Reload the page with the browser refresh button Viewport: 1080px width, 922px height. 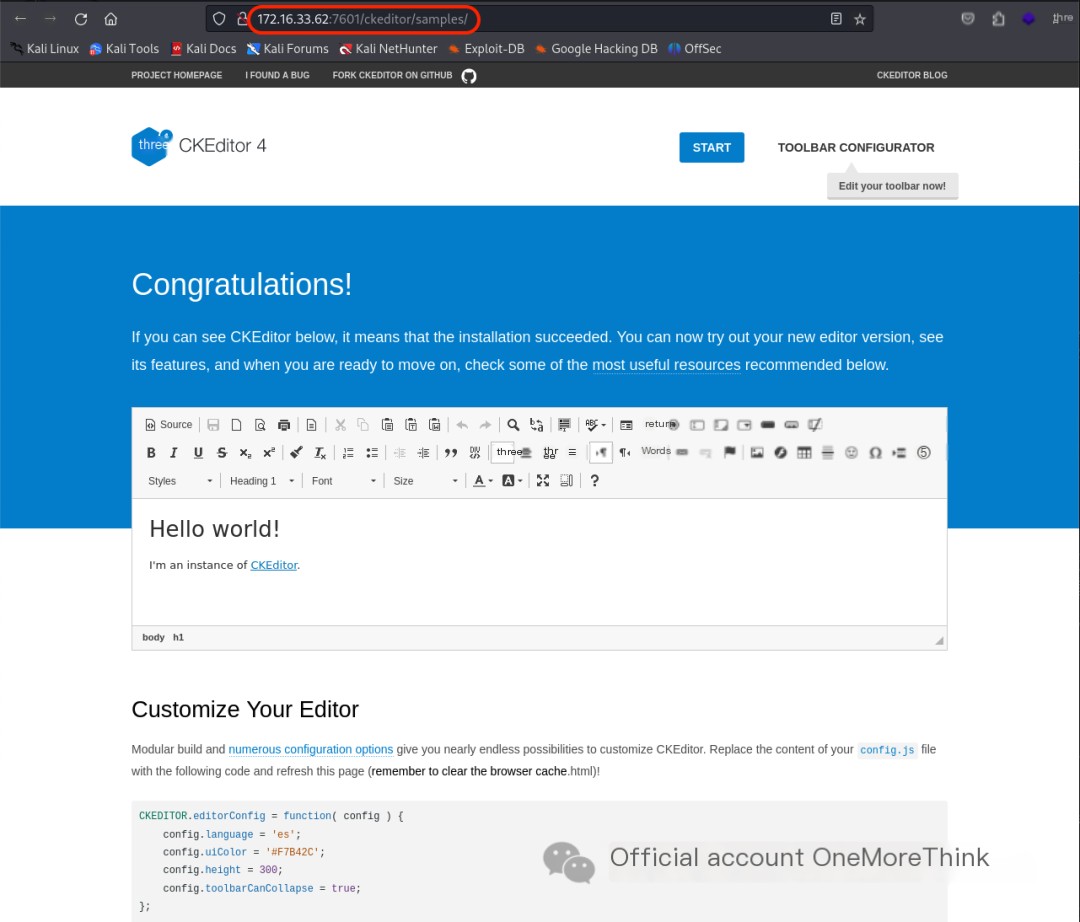81,19
